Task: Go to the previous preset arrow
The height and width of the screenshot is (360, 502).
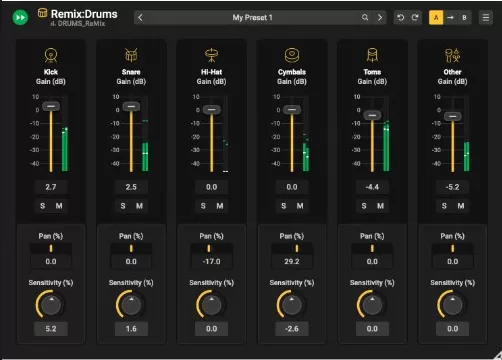Action: (x=140, y=18)
